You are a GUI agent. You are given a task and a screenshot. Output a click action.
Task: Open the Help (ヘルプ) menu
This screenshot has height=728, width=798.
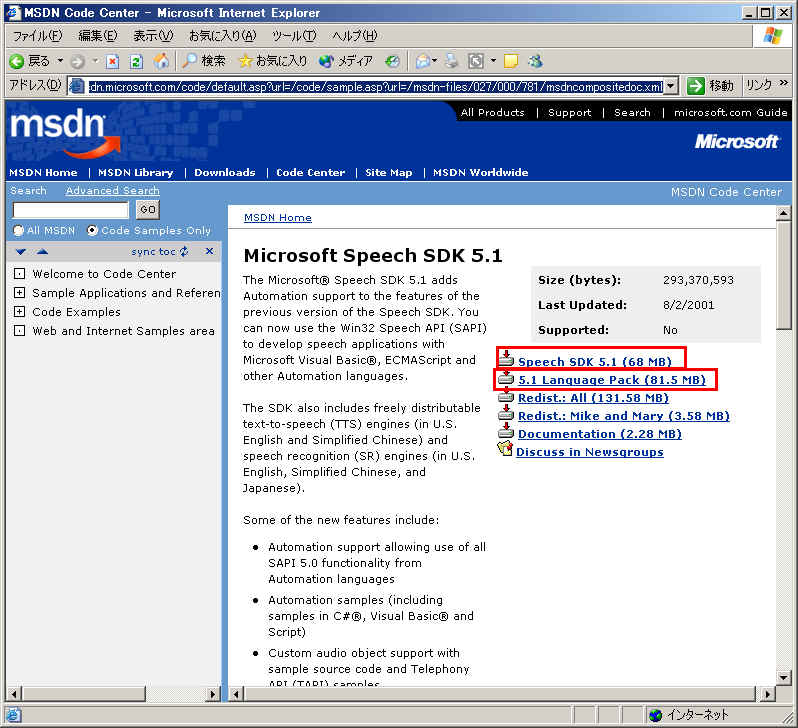tap(355, 36)
